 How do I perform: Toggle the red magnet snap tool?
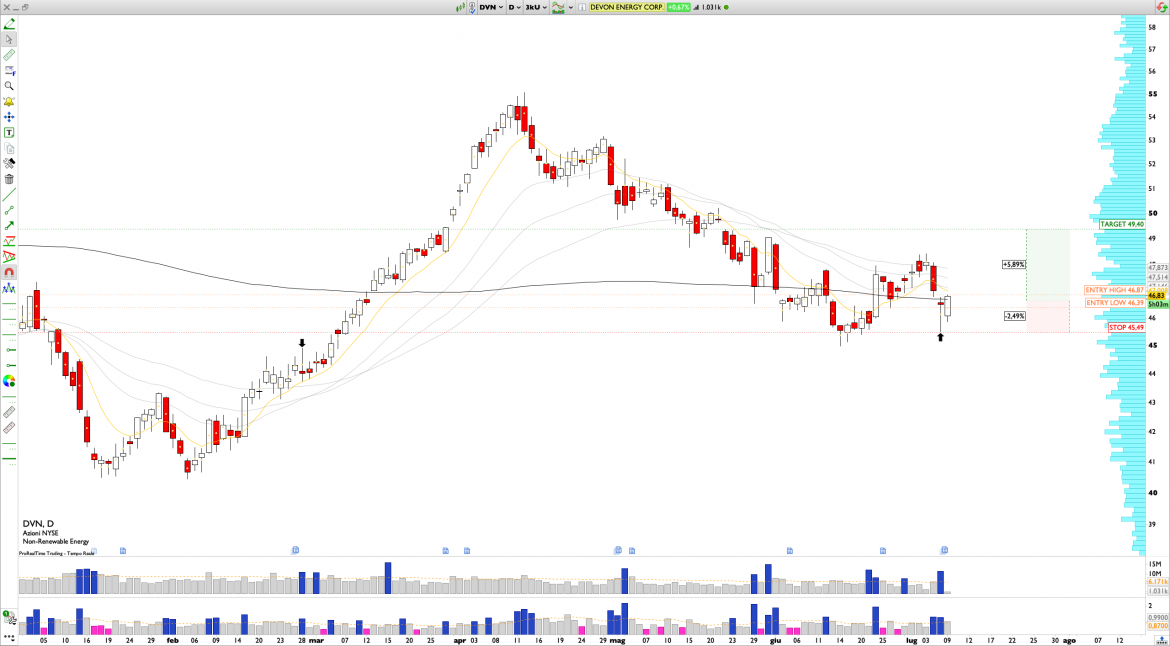click(x=9, y=272)
